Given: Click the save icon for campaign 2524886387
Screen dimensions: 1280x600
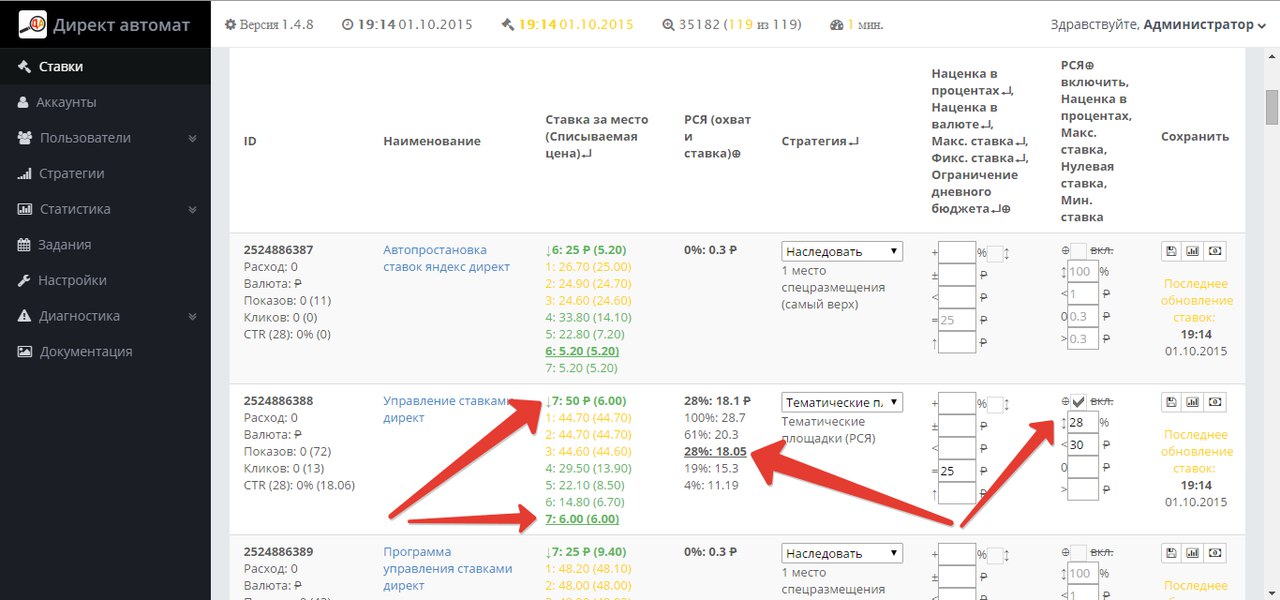Looking at the screenshot, I should tap(1170, 251).
